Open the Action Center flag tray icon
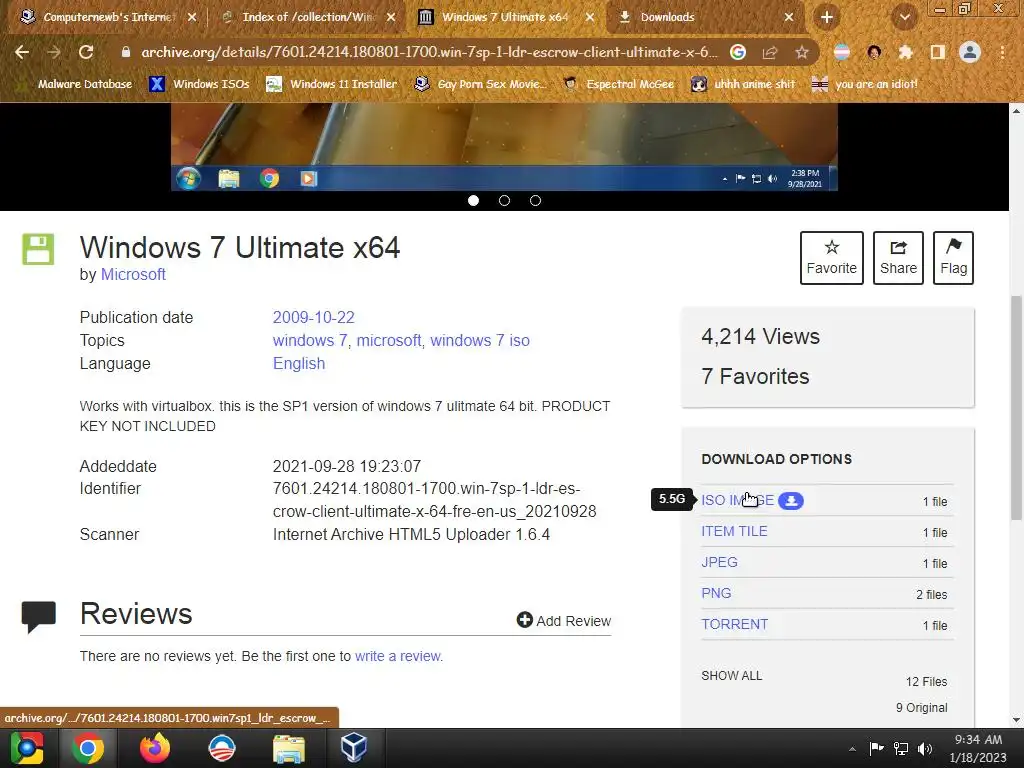The width and height of the screenshot is (1024, 768). coord(876,748)
